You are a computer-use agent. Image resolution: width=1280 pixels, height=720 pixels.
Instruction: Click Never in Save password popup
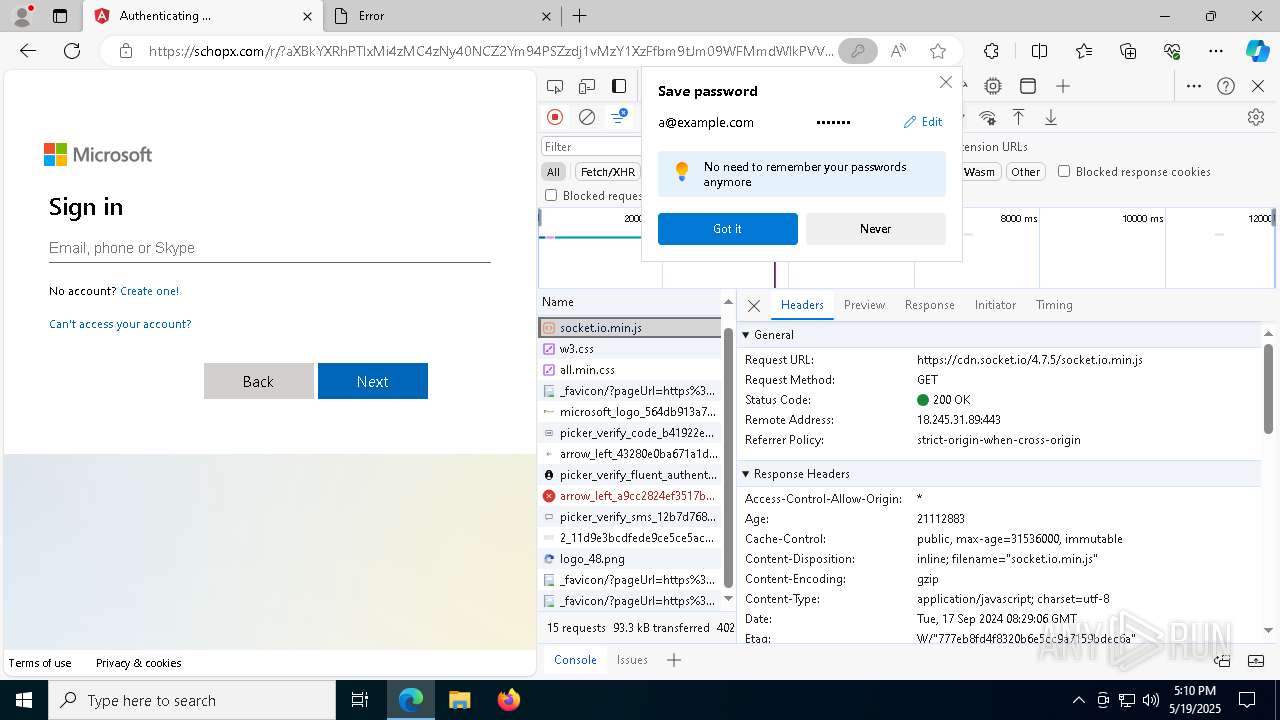click(876, 229)
